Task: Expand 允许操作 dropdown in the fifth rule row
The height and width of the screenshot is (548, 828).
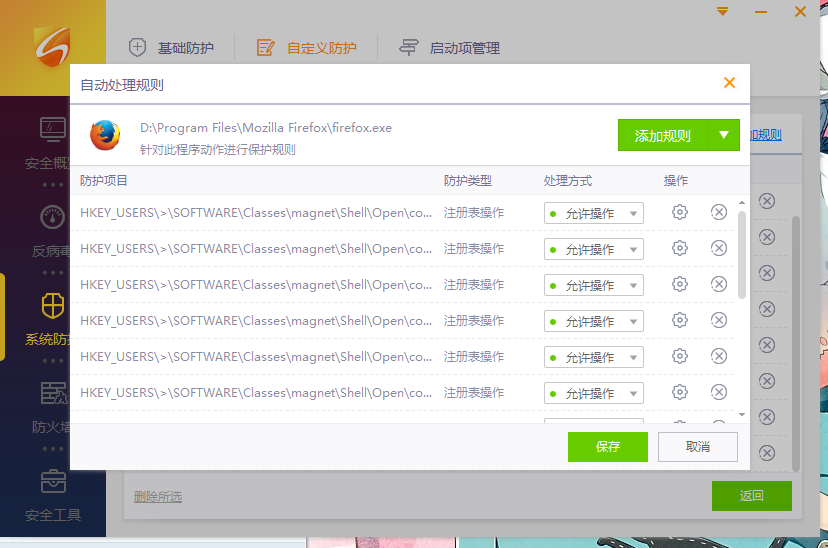Action: point(594,357)
